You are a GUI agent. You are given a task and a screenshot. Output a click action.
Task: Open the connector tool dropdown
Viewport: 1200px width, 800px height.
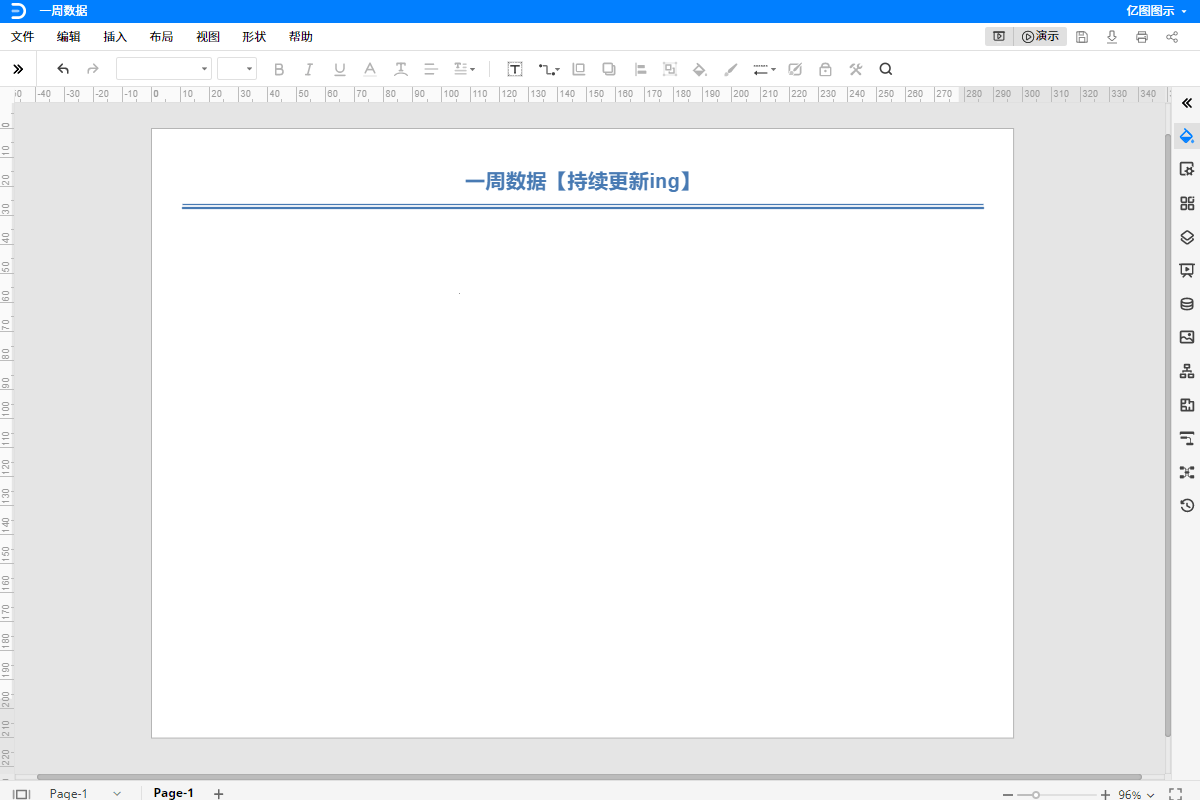548,69
